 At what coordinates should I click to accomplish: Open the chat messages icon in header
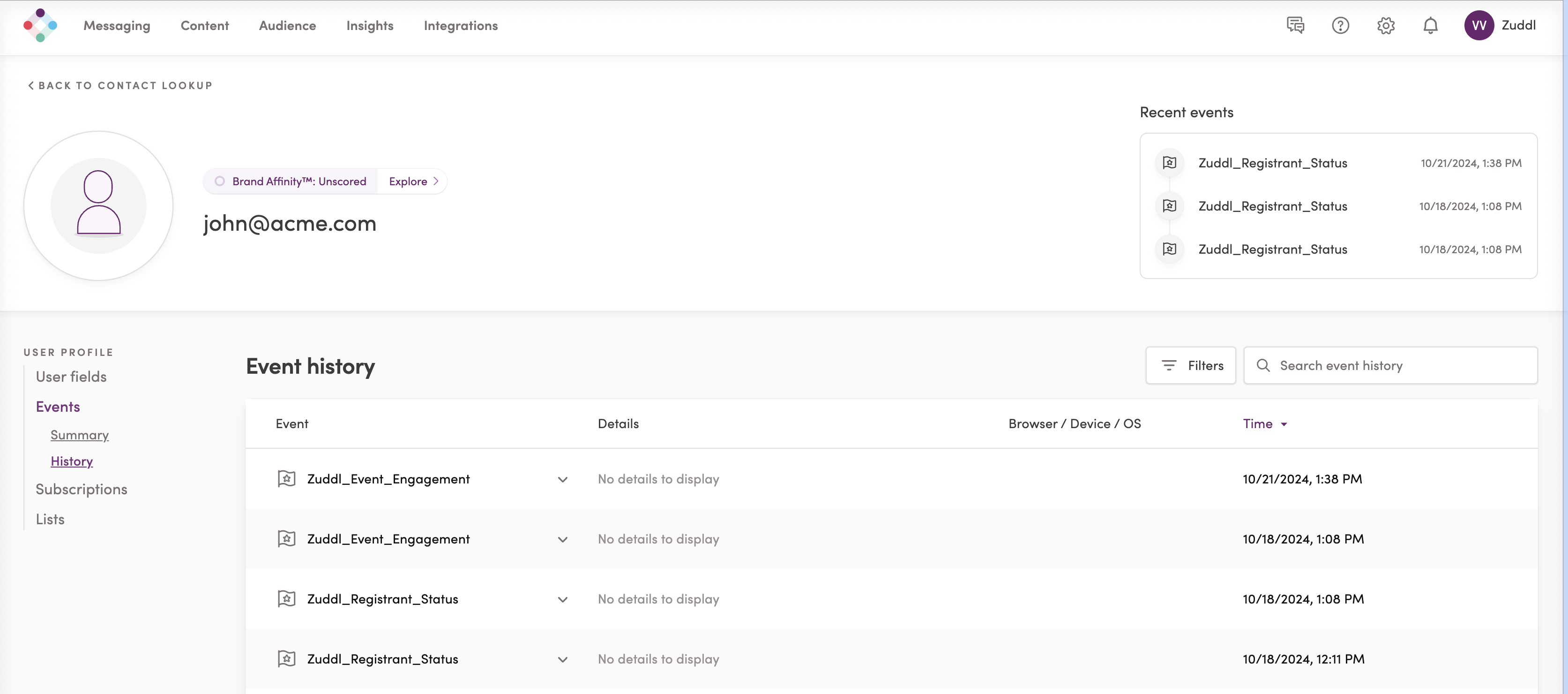pyautogui.click(x=1295, y=26)
